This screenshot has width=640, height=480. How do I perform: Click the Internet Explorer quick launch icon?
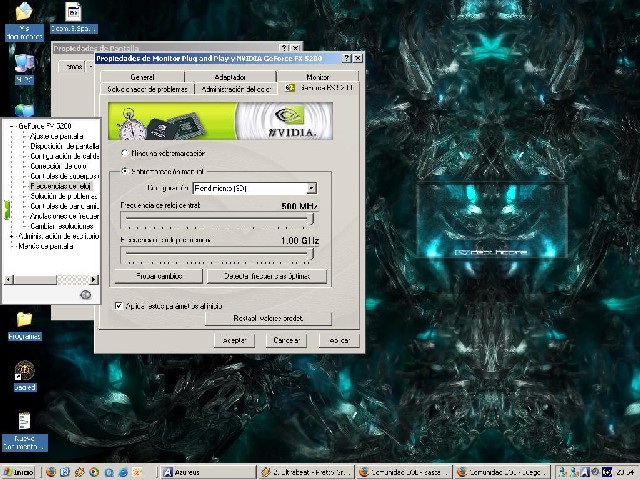coord(123,472)
